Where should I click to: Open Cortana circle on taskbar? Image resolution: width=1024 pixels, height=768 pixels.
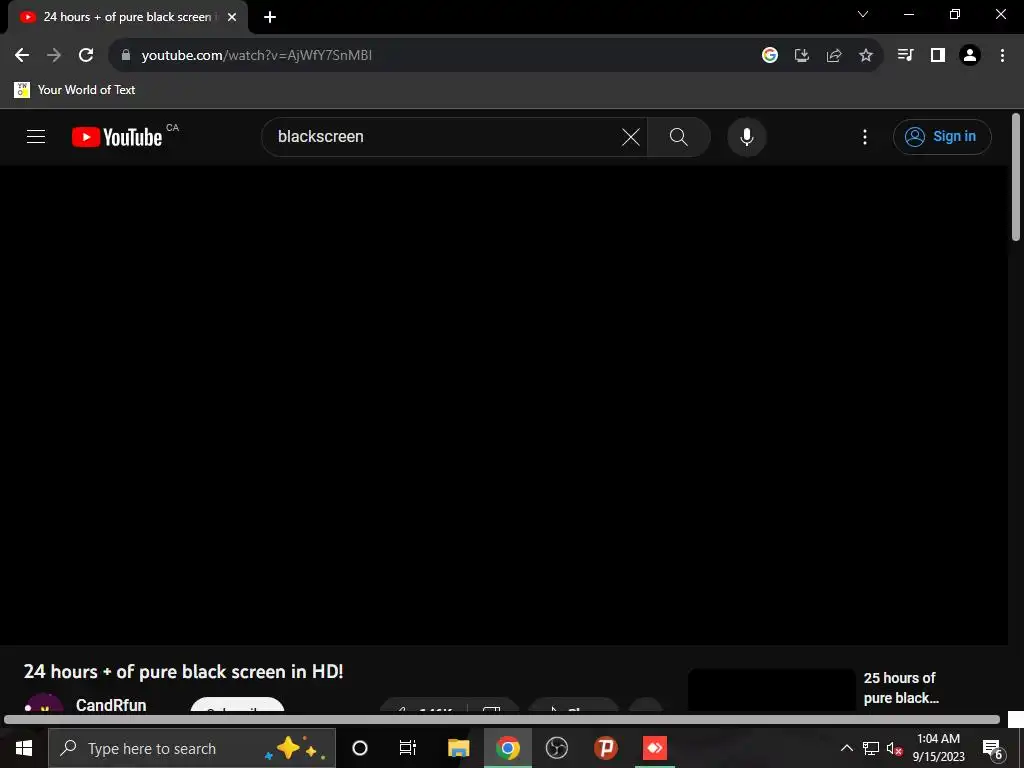359,748
